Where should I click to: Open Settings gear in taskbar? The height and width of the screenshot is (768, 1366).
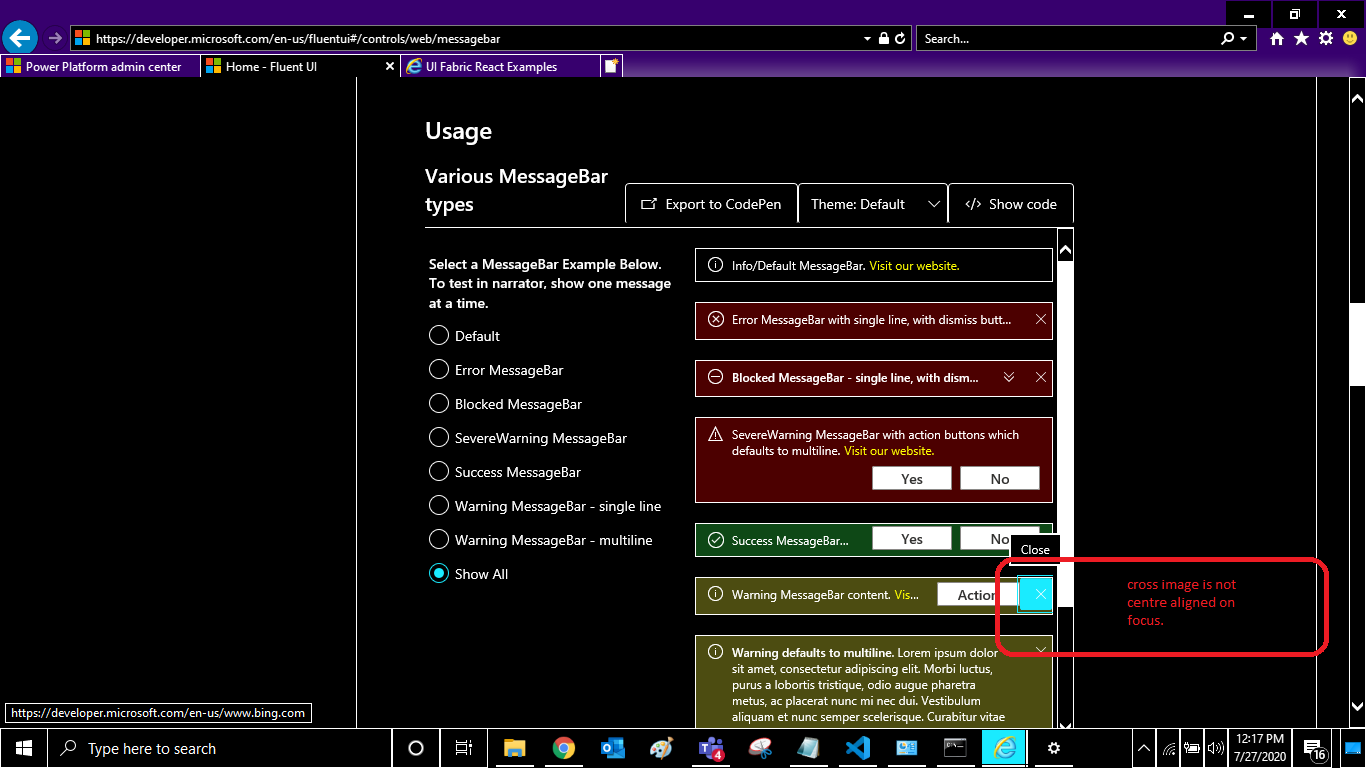tap(1053, 748)
